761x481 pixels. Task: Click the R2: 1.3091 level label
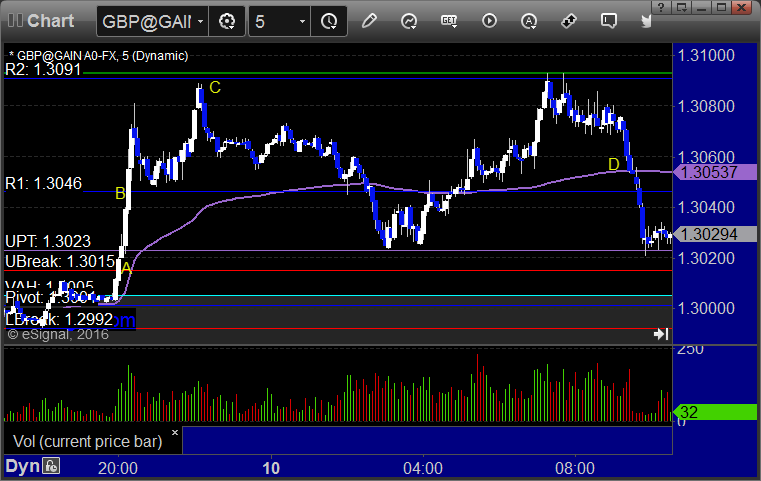click(x=43, y=69)
